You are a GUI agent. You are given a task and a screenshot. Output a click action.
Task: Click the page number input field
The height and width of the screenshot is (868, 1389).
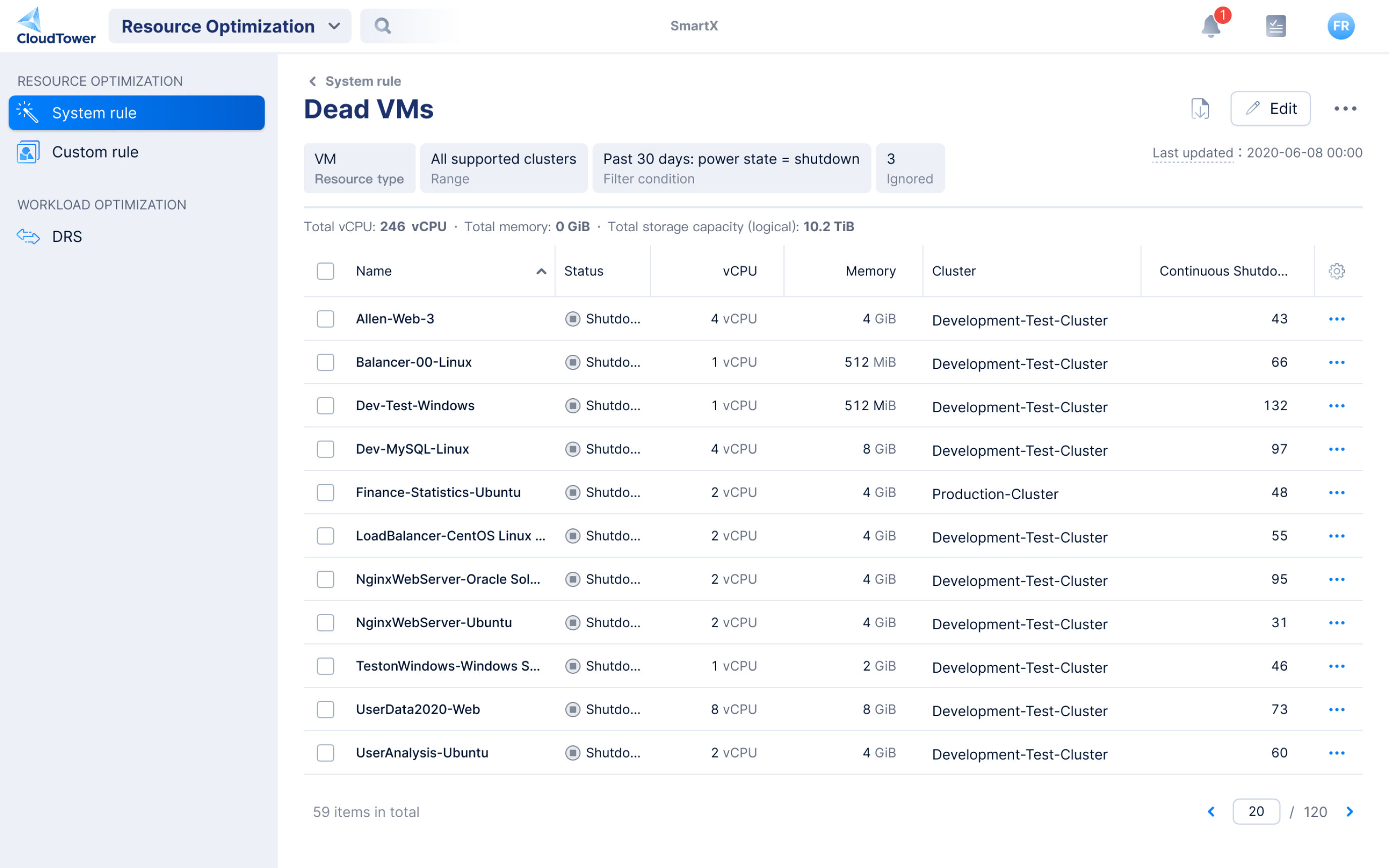1256,811
